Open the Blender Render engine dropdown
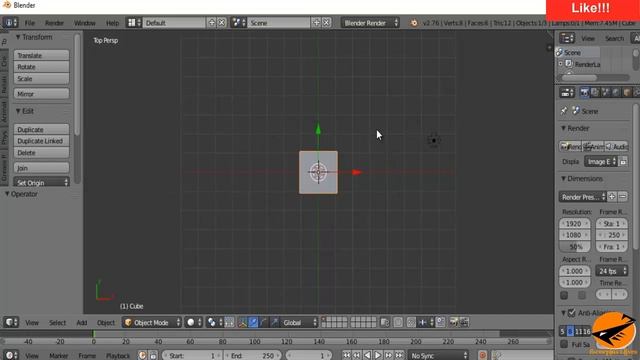Image resolution: width=640 pixels, height=360 pixels. [x=371, y=22]
